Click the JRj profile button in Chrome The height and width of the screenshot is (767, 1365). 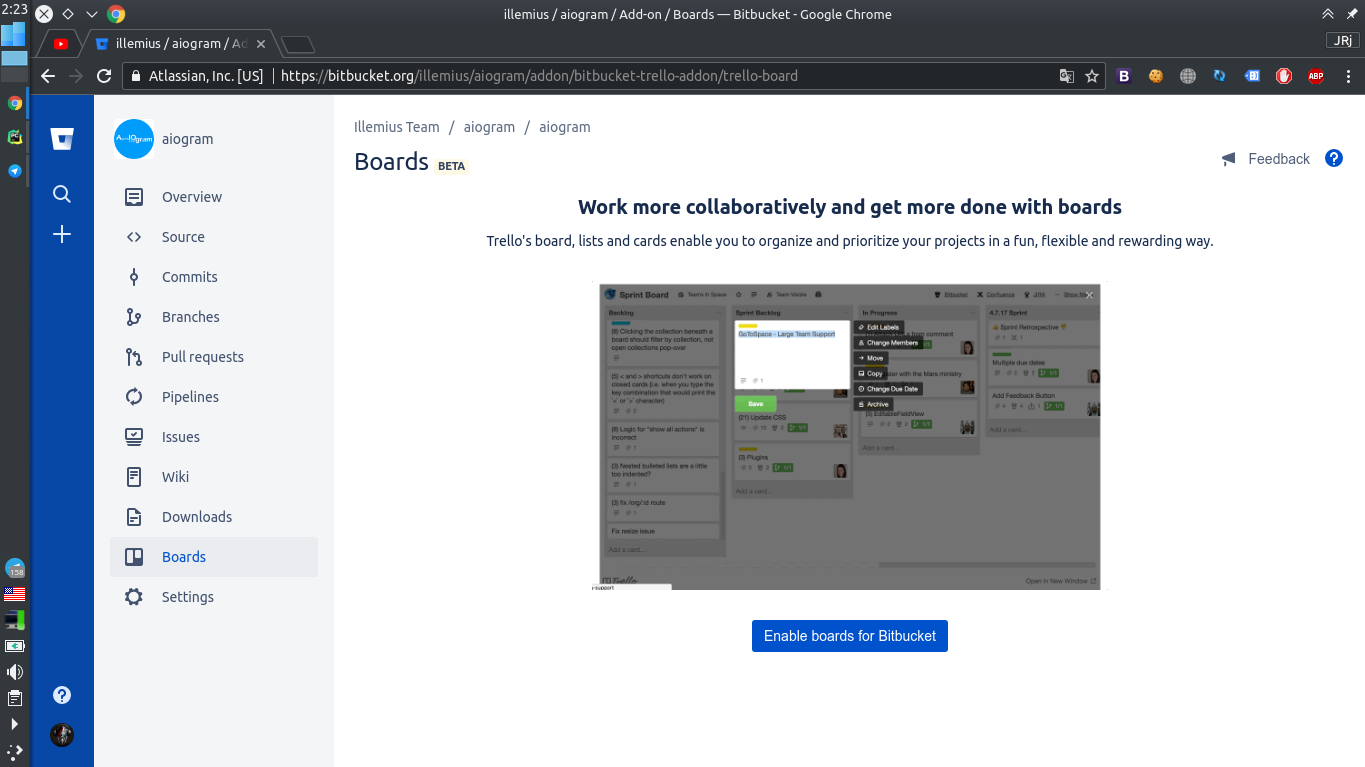point(1341,40)
